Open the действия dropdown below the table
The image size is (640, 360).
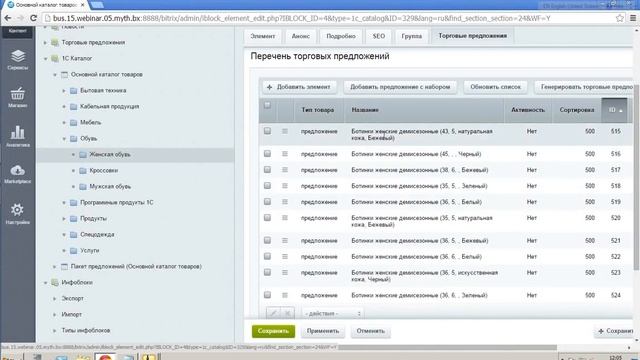[x=333, y=313]
